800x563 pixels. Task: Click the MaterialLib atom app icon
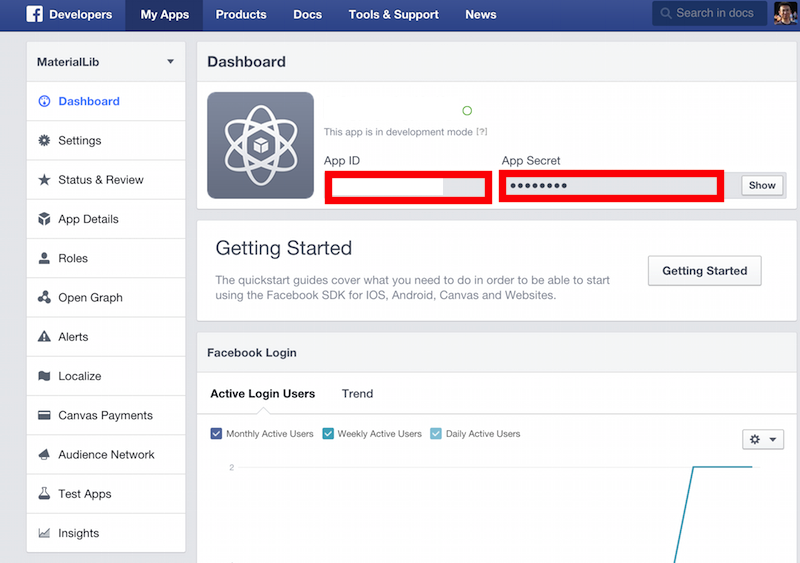(x=260, y=145)
